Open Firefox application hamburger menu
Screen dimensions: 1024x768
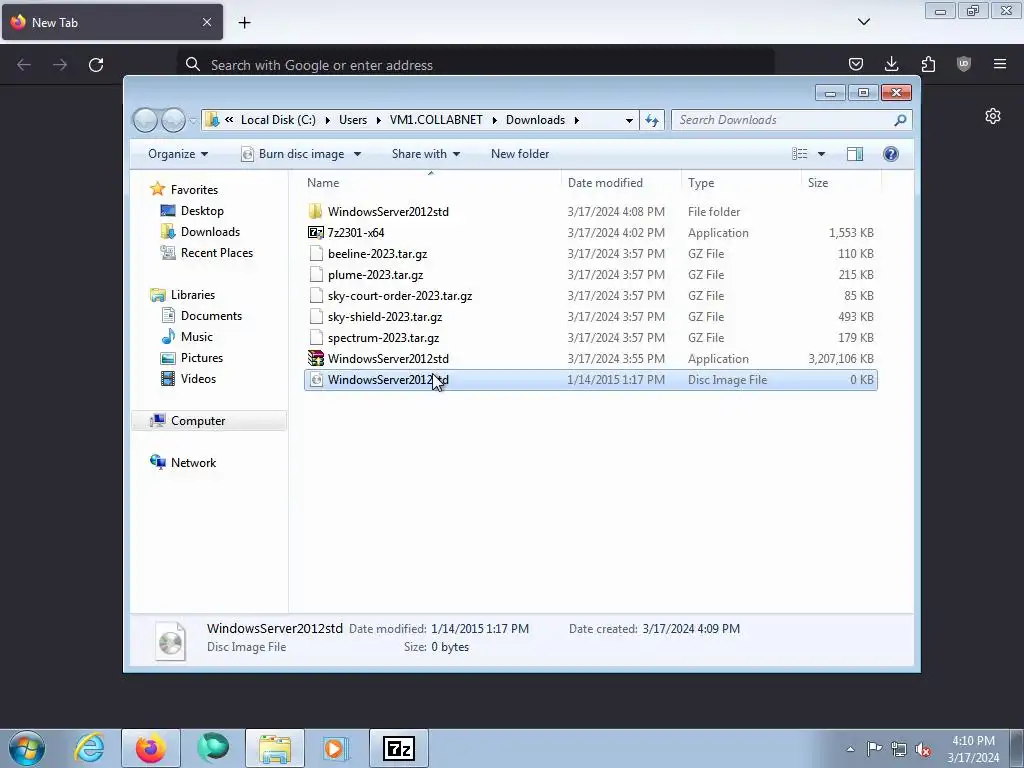pyautogui.click(x=1000, y=64)
